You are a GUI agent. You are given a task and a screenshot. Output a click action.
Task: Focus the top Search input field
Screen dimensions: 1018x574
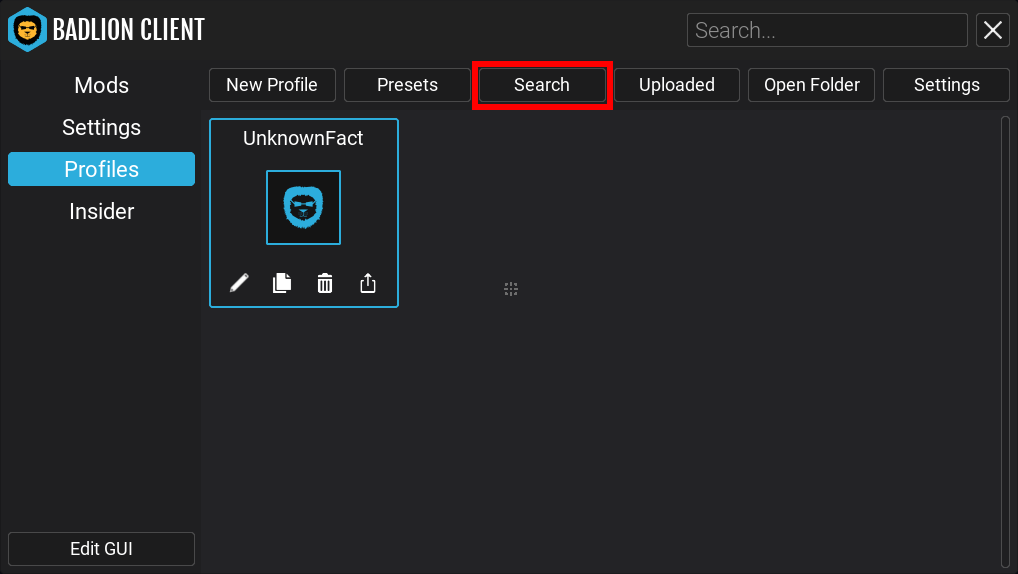[x=827, y=30]
